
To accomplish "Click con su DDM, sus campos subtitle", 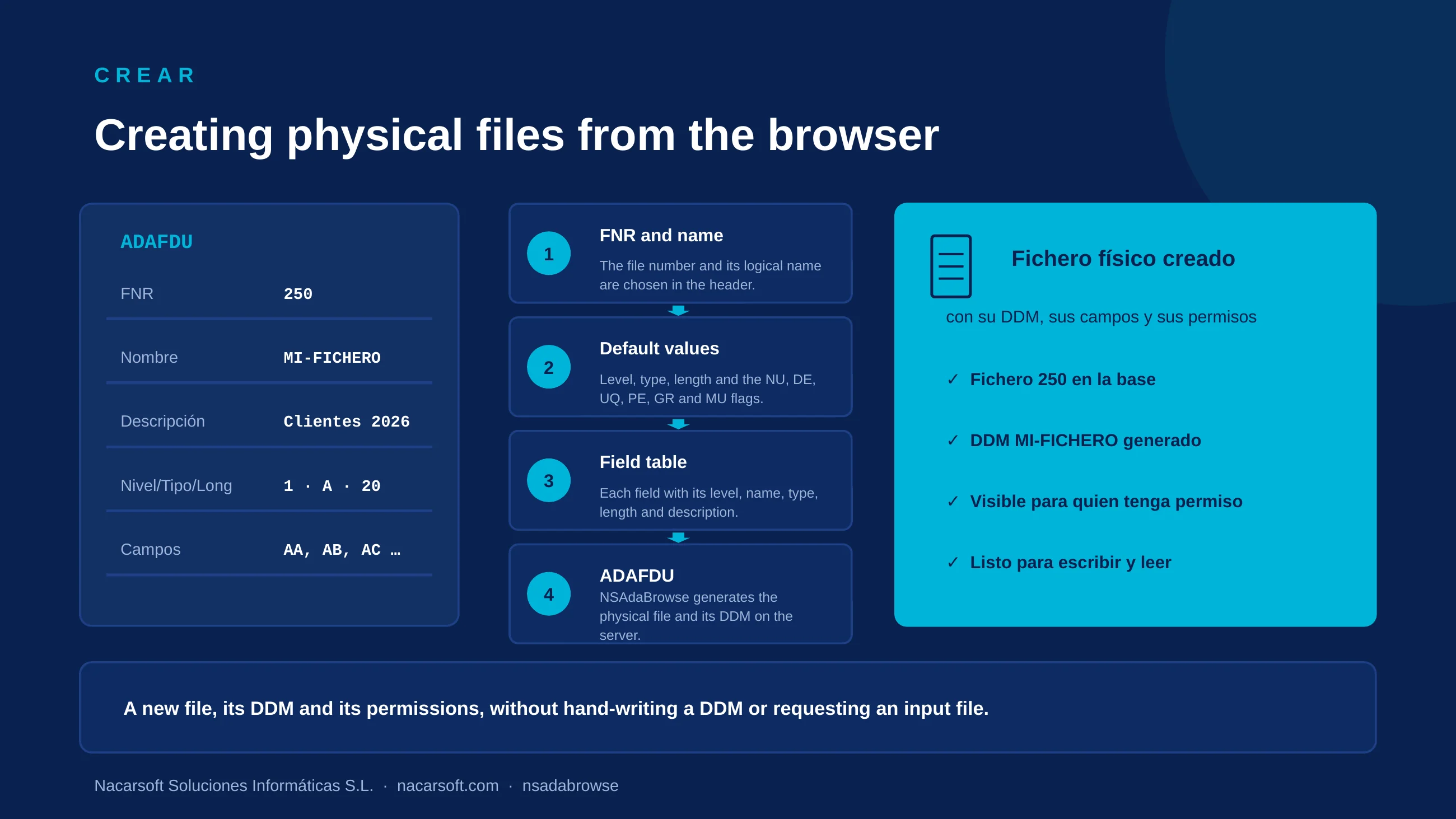I will (1101, 317).
